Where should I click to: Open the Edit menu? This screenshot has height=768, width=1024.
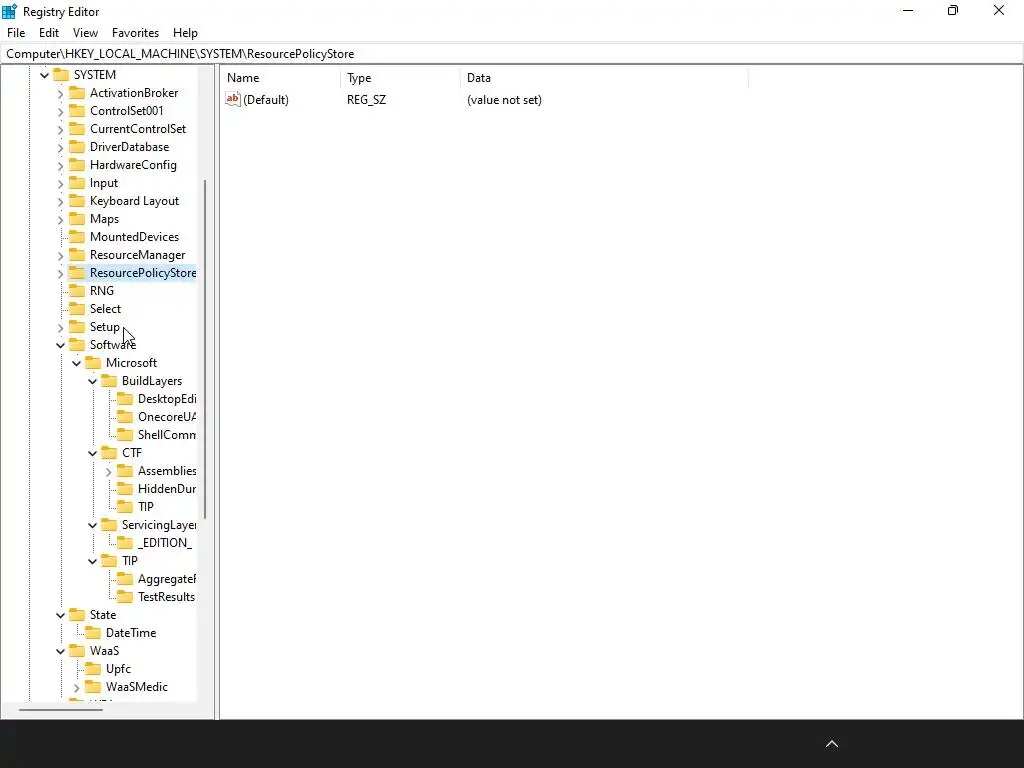[x=49, y=33]
